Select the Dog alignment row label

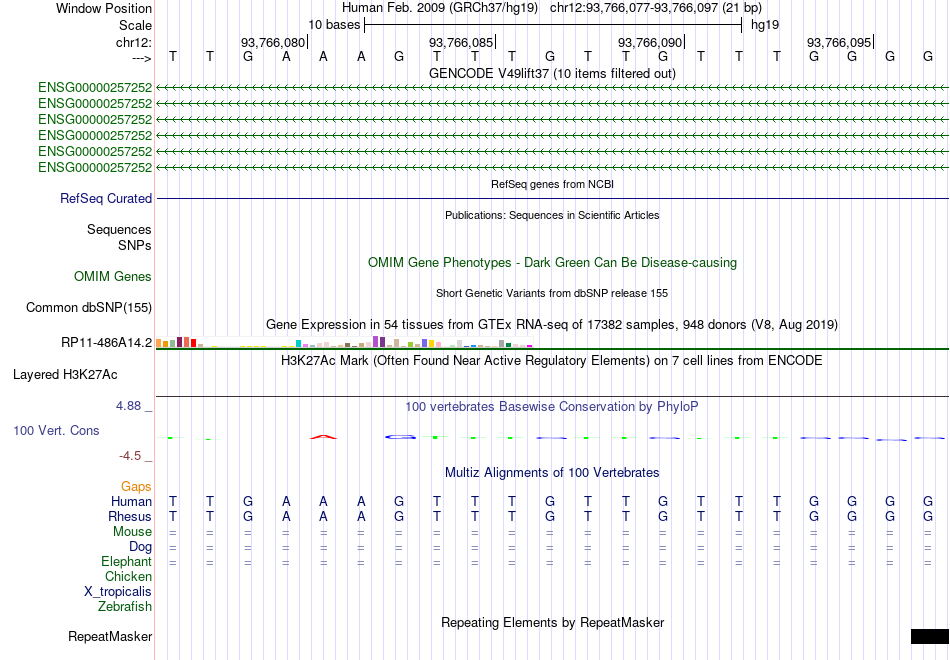pyautogui.click(x=140, y=547)
